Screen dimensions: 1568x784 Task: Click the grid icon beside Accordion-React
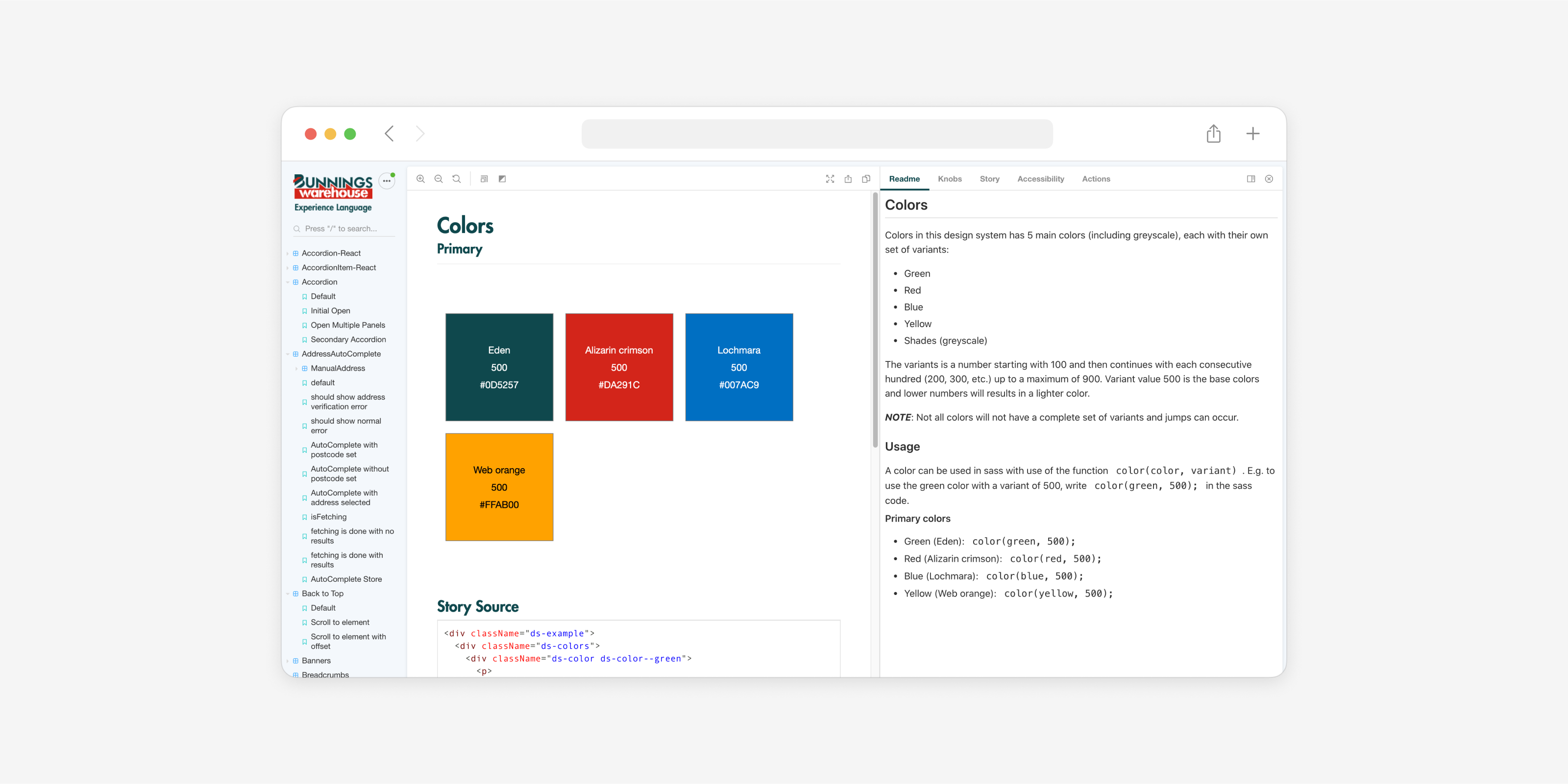296,253
